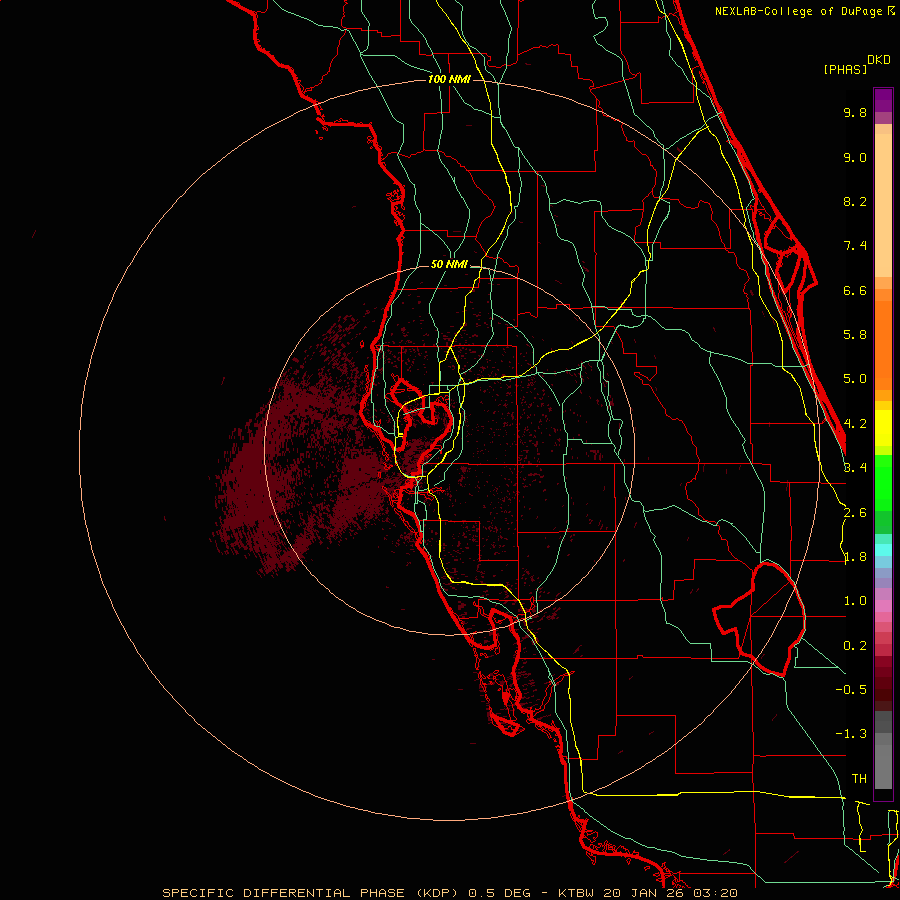
Task: Click the -1.3 value on color scale
Action: tap(851, 734)
